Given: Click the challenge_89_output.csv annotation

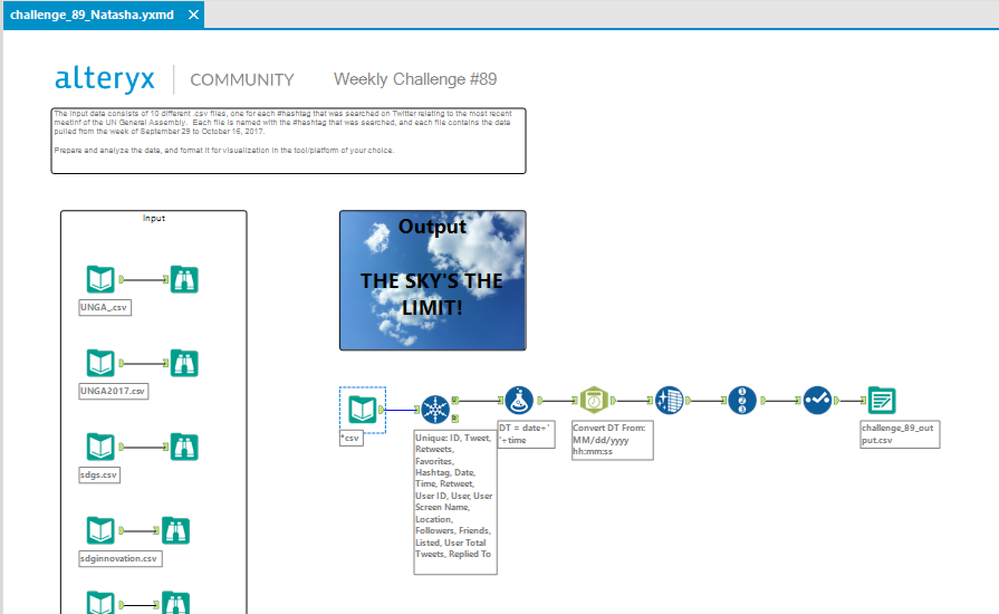Looking at the screenshot, I should tap(900, 434).
